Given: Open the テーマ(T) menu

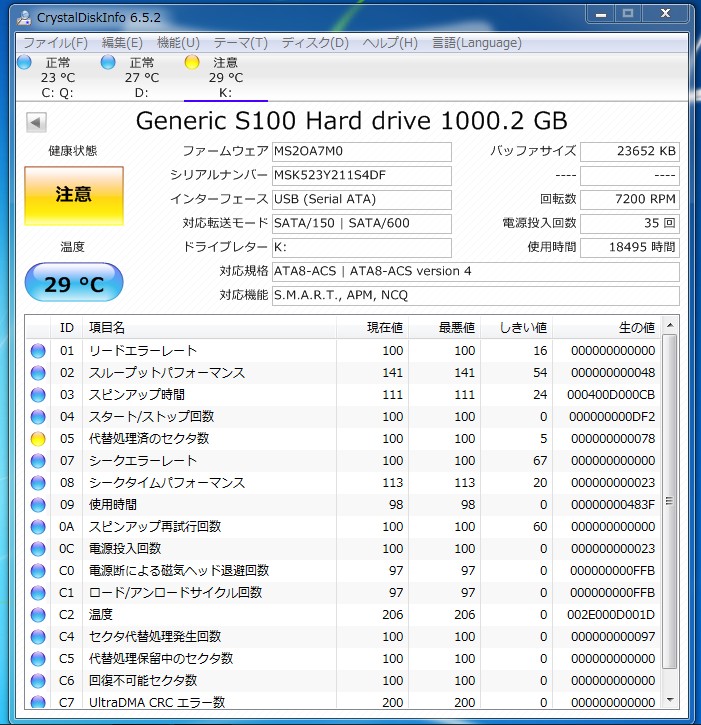Looking at the screenshot, I should click(240, 43).
